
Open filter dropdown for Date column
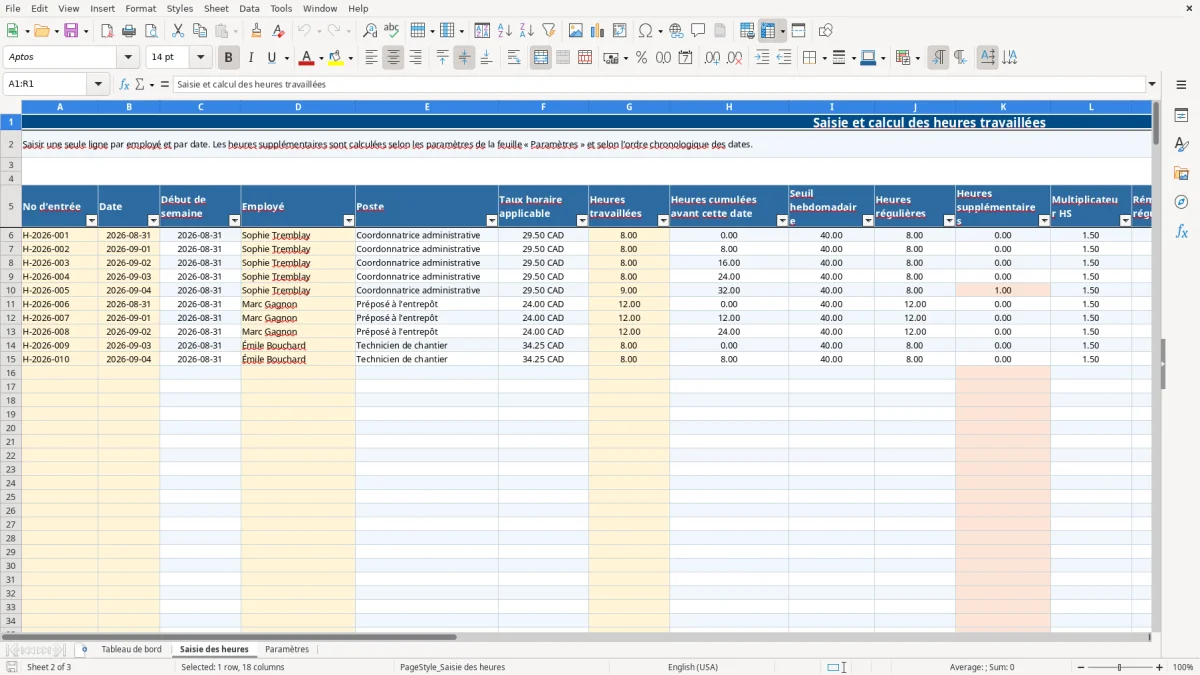coord(153,220)
